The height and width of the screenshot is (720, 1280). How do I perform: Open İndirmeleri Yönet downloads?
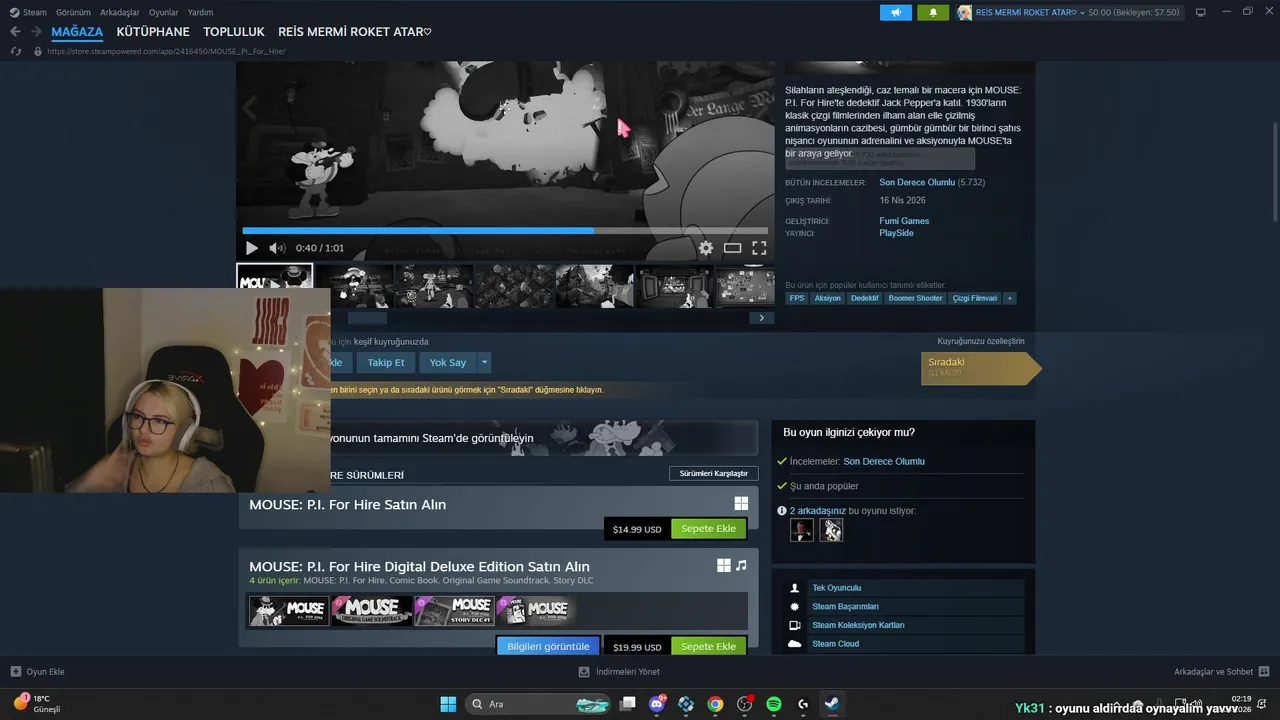coord(620,671)
